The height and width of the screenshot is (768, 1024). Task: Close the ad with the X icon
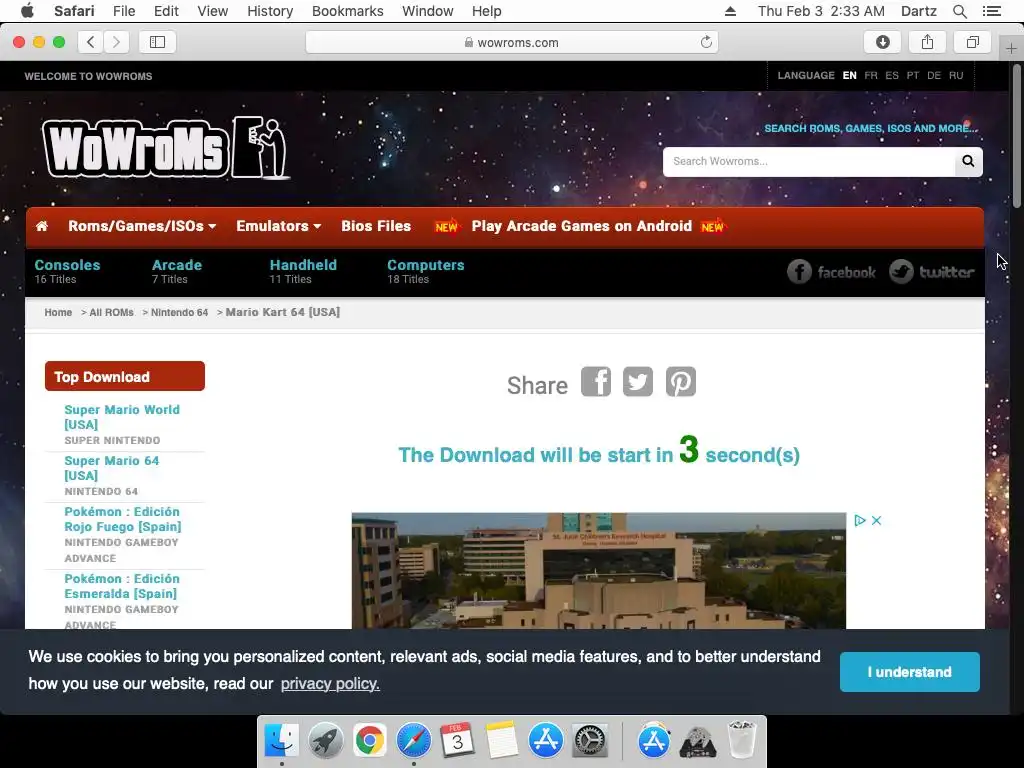pos(876,520)
